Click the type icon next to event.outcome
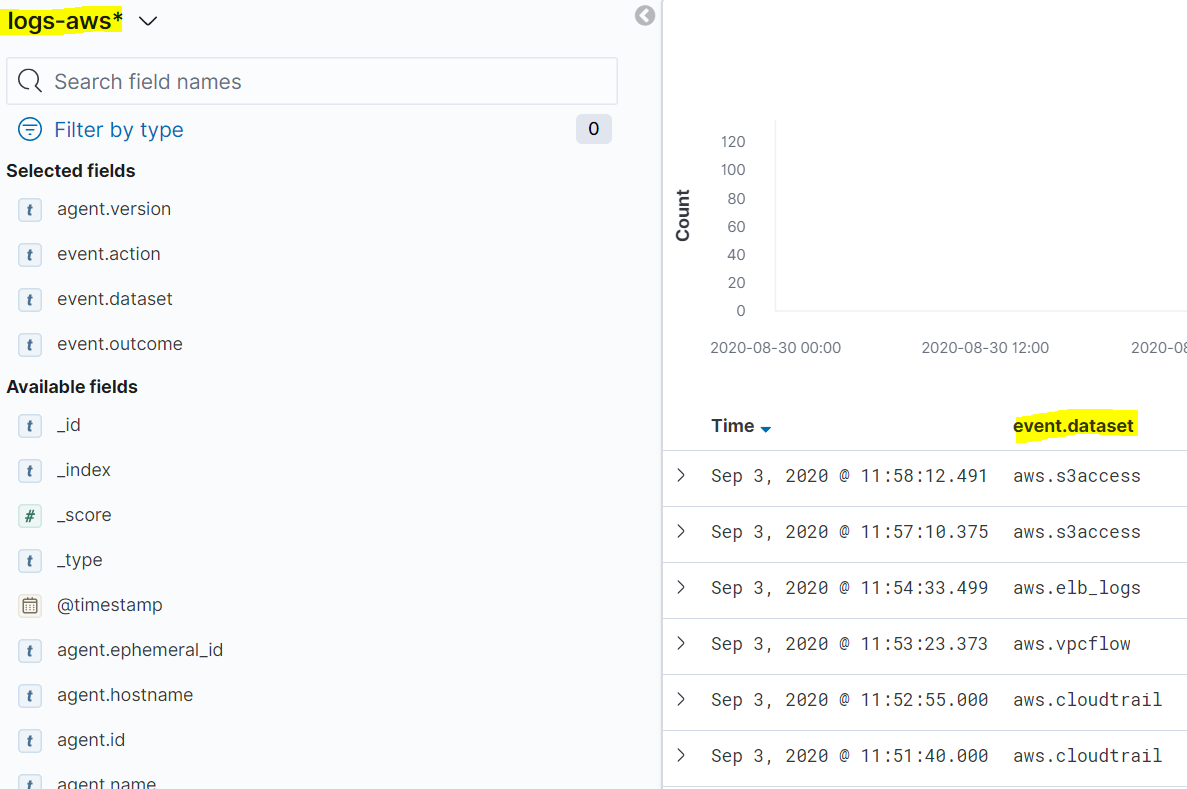Image resolution: width=1187 pixels, height=789 pixels. (30, 345)
